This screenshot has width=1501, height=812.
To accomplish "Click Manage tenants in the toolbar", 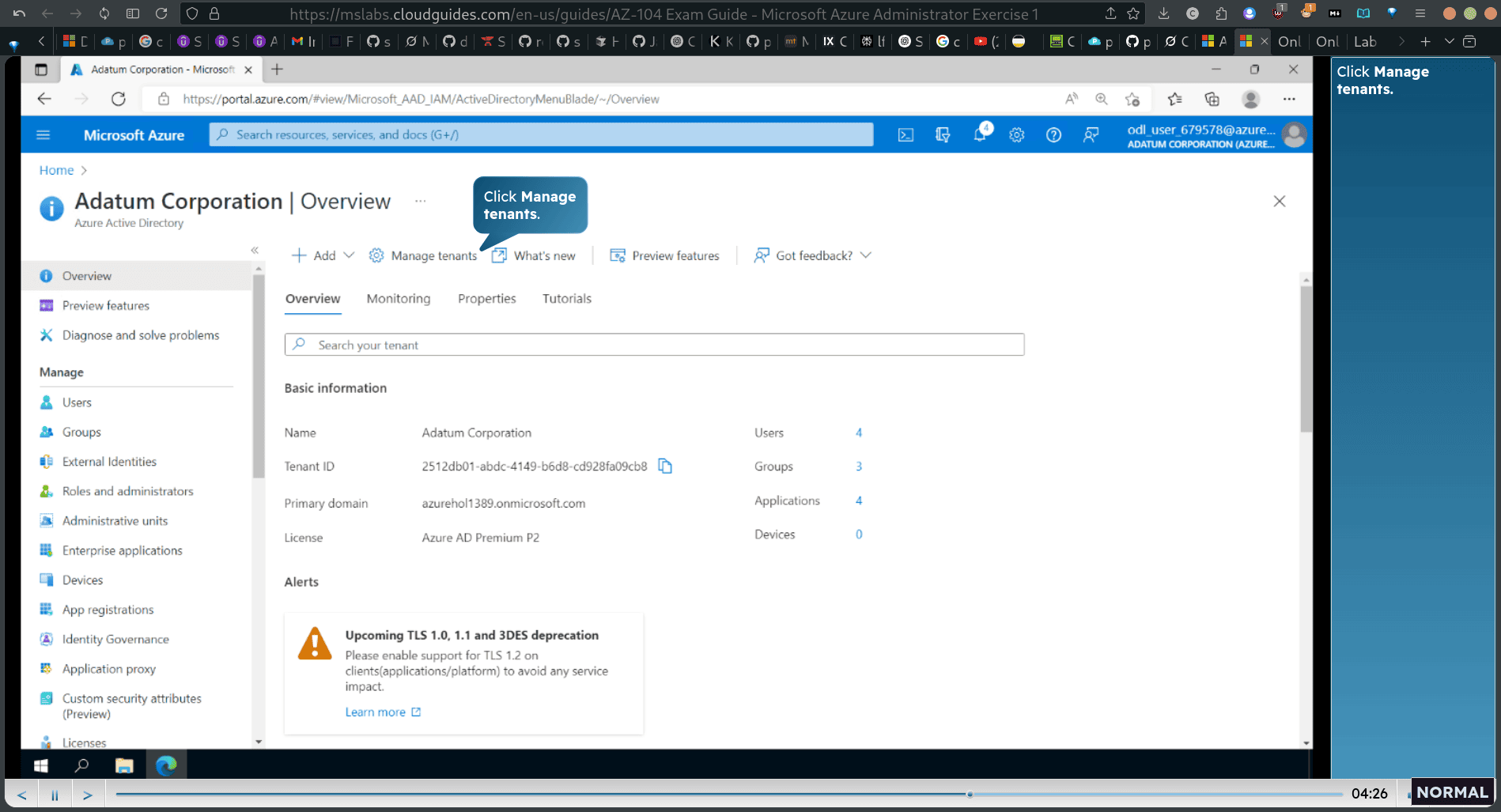I will [x=423, y=255].
